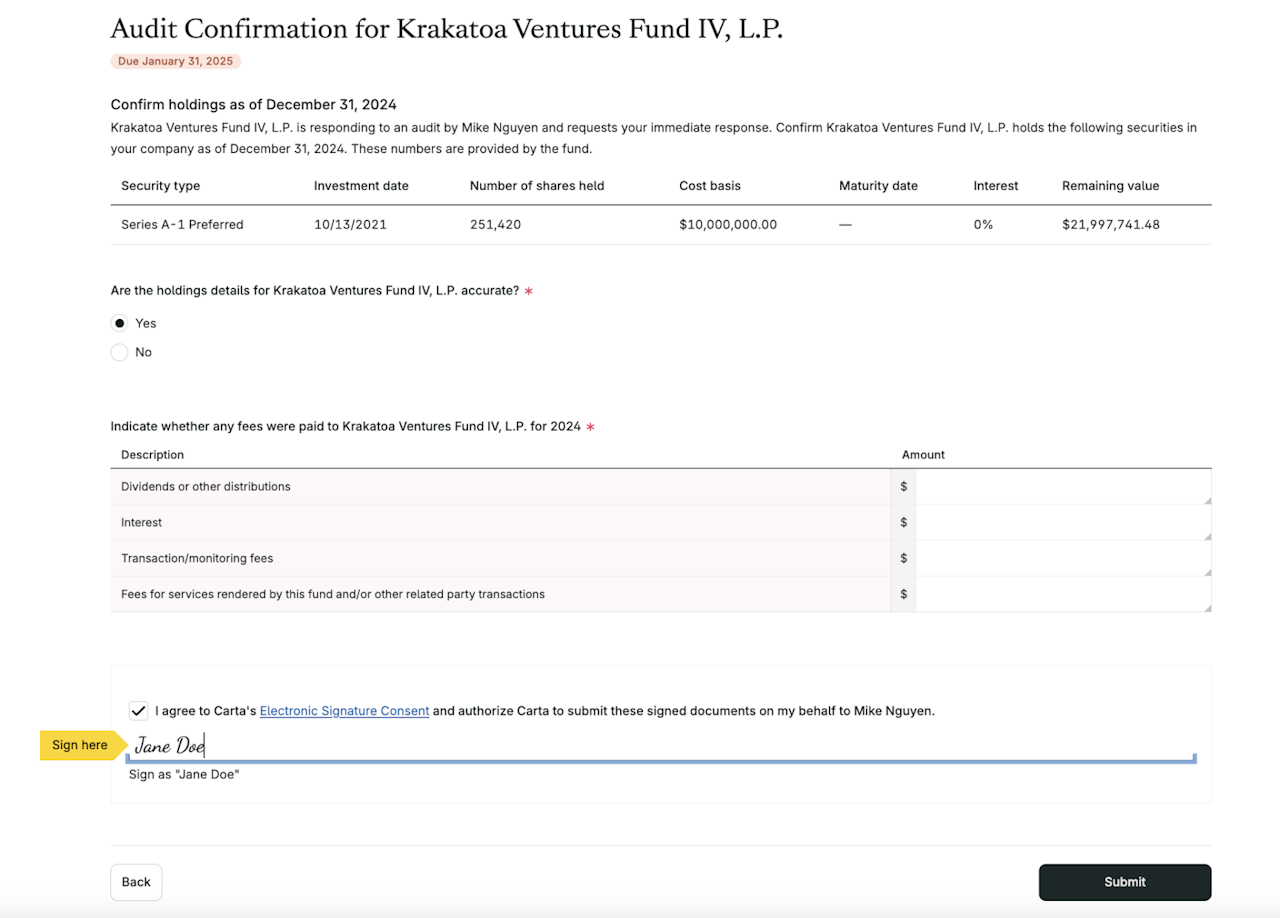Select the Yes radio button
1280x918 pixels.
tap(119, 323)
